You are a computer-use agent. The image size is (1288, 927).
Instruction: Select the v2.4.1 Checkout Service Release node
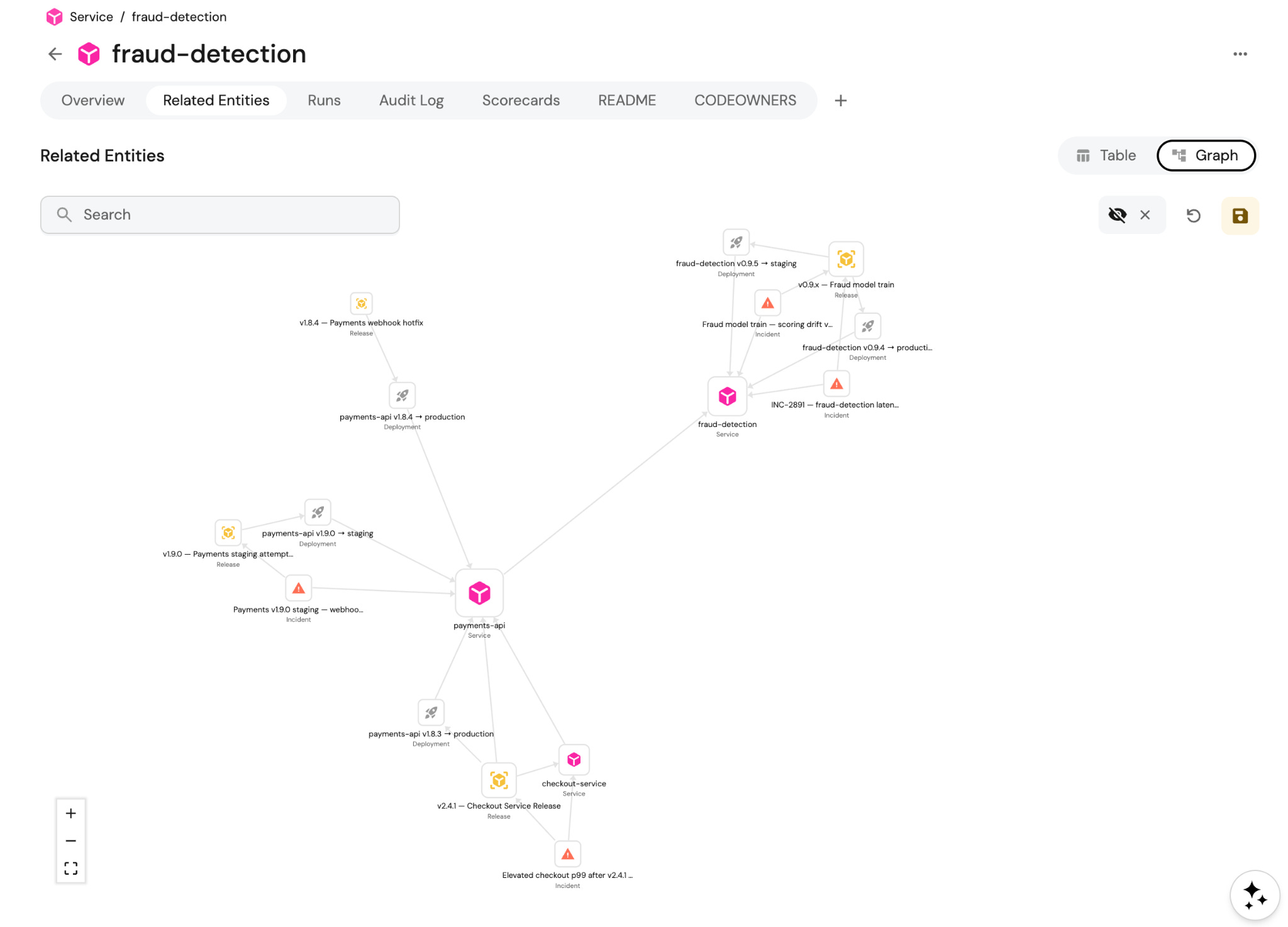coord(499,780)
